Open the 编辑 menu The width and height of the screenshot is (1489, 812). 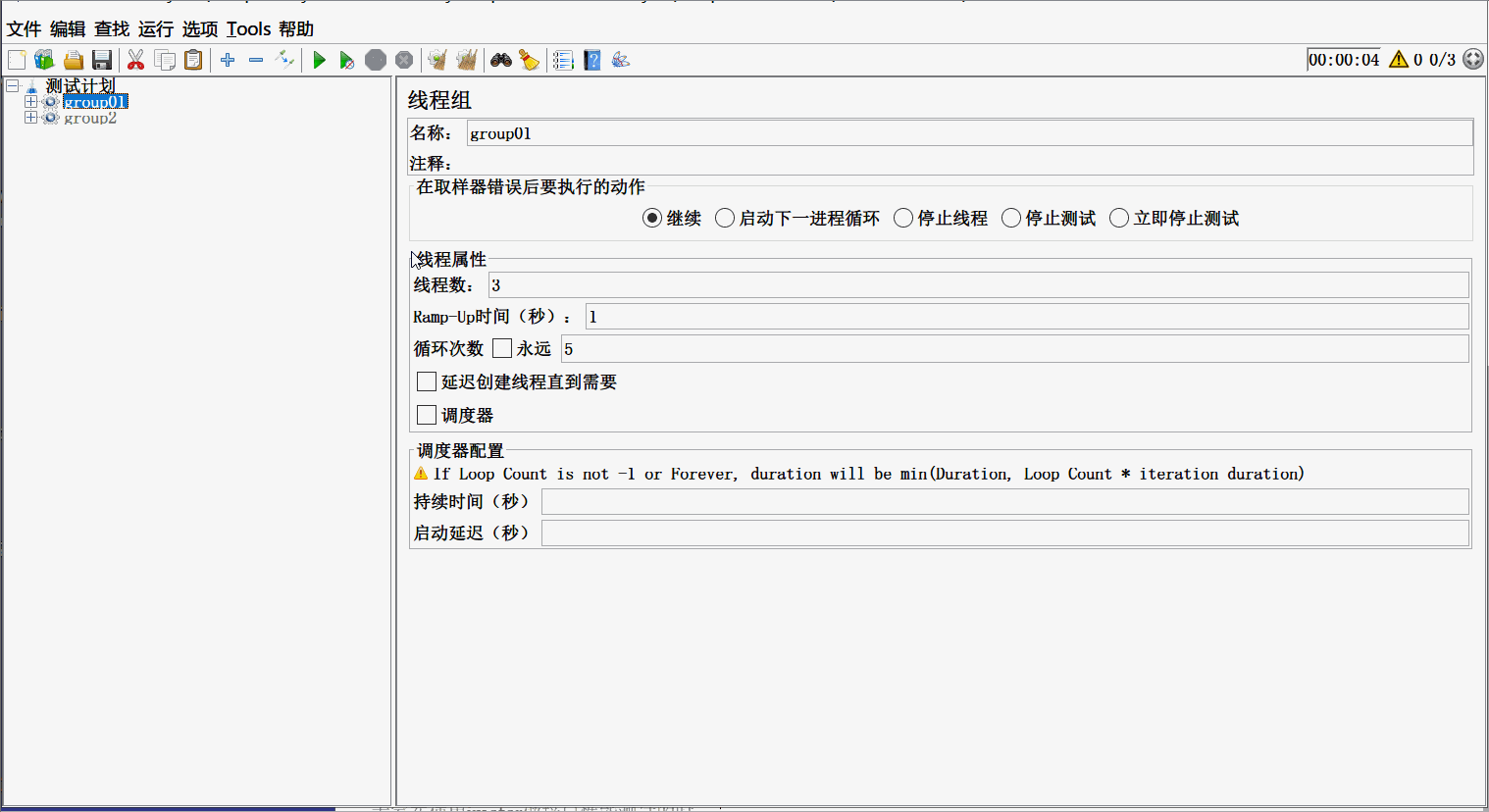click(x=68, y=29)
